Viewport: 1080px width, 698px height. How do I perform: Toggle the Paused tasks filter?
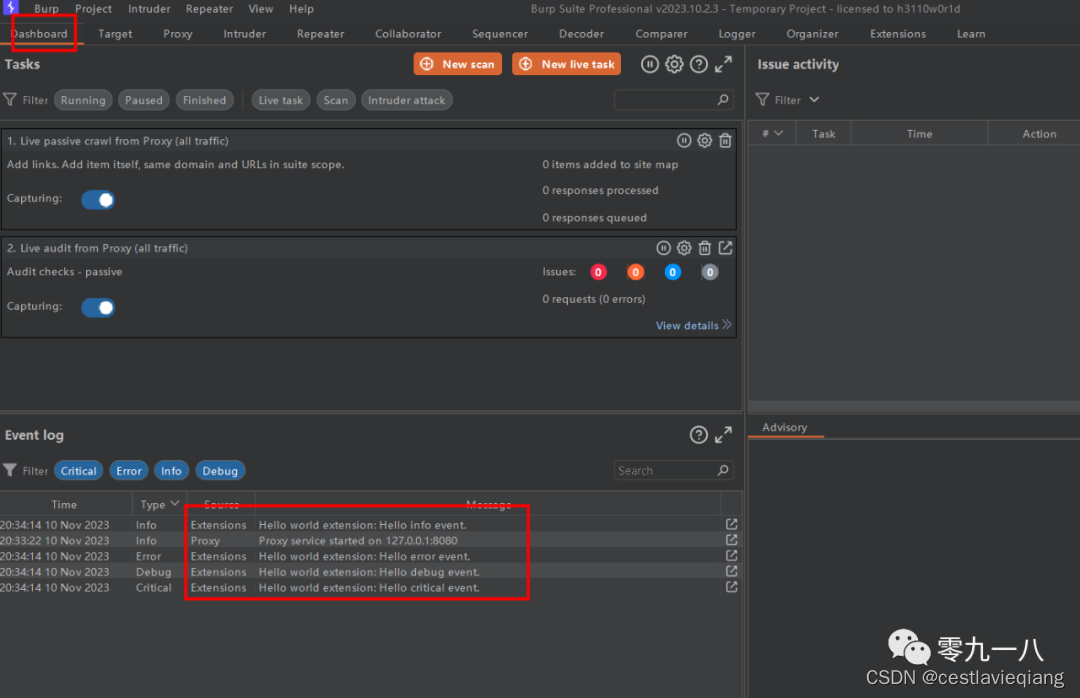coord(143,100)
